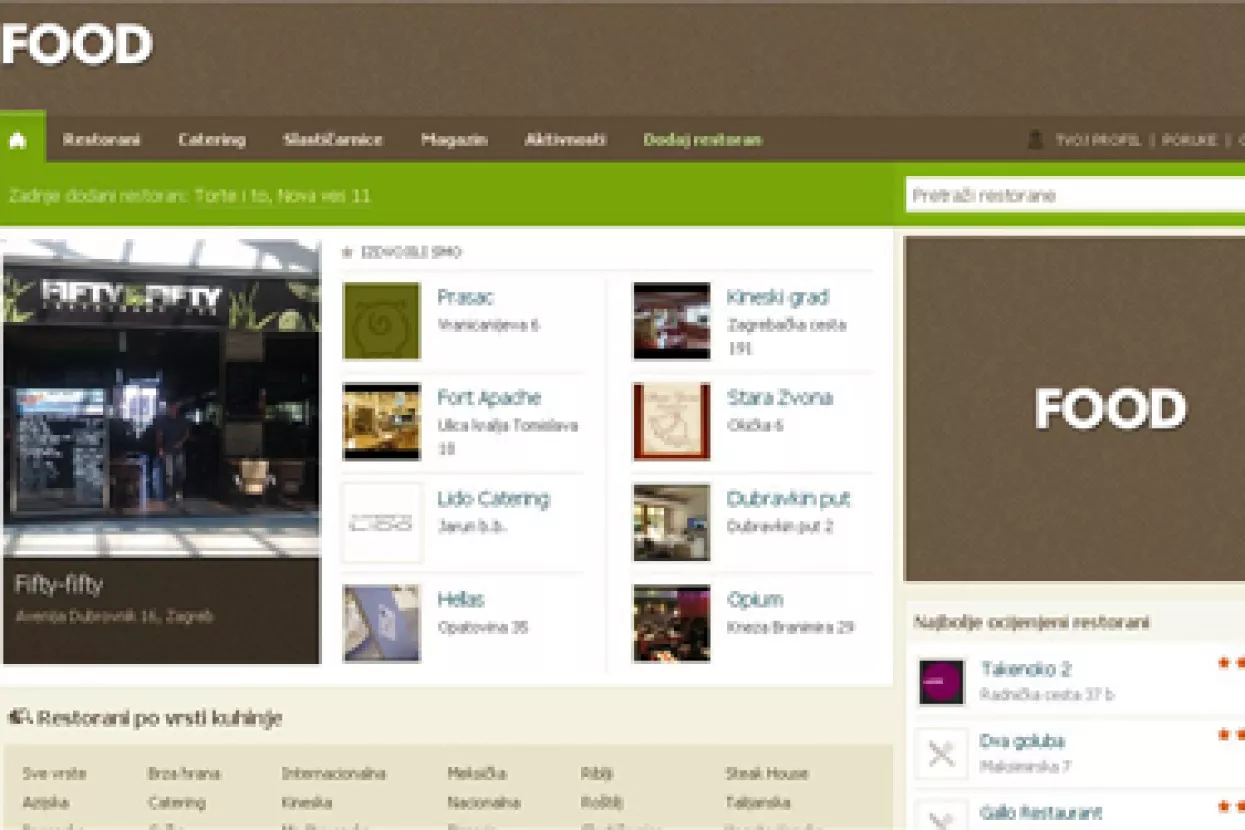
Task: Select the Internacionalna cuisine category
Action: click(333, 774)
